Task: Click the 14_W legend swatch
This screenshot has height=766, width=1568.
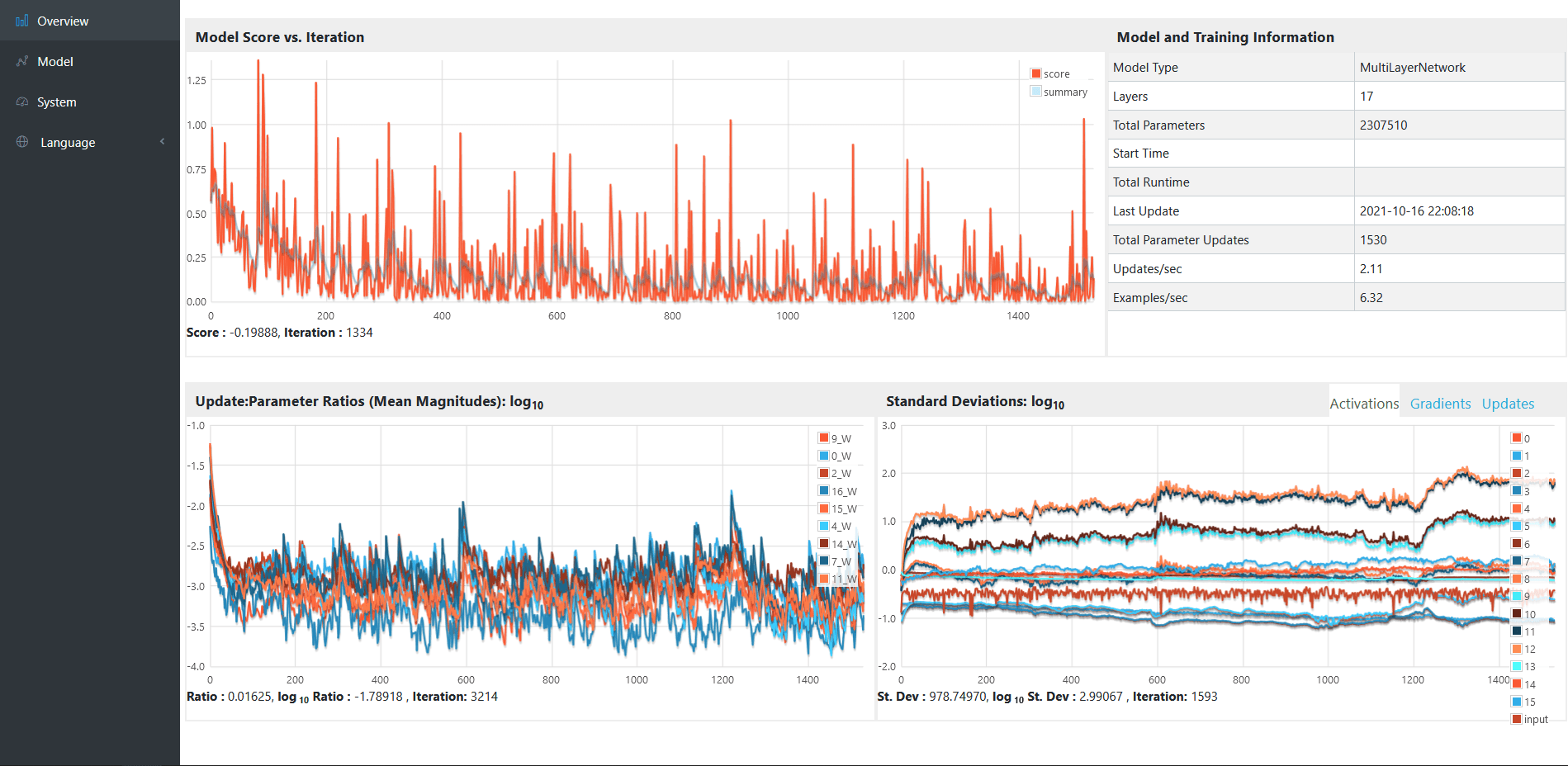Action: (x=823, y=544)
